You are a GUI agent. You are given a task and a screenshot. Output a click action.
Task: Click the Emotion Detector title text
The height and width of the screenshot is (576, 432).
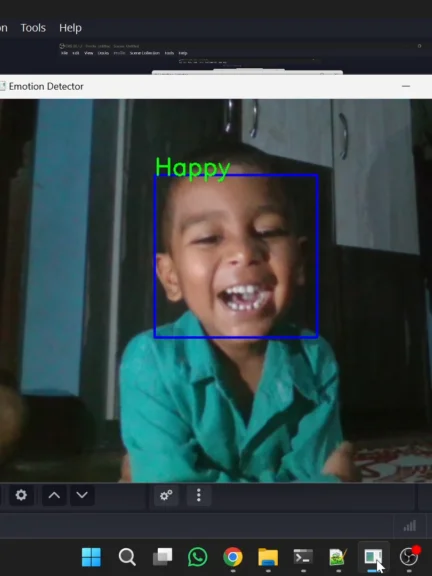(46, 86)
